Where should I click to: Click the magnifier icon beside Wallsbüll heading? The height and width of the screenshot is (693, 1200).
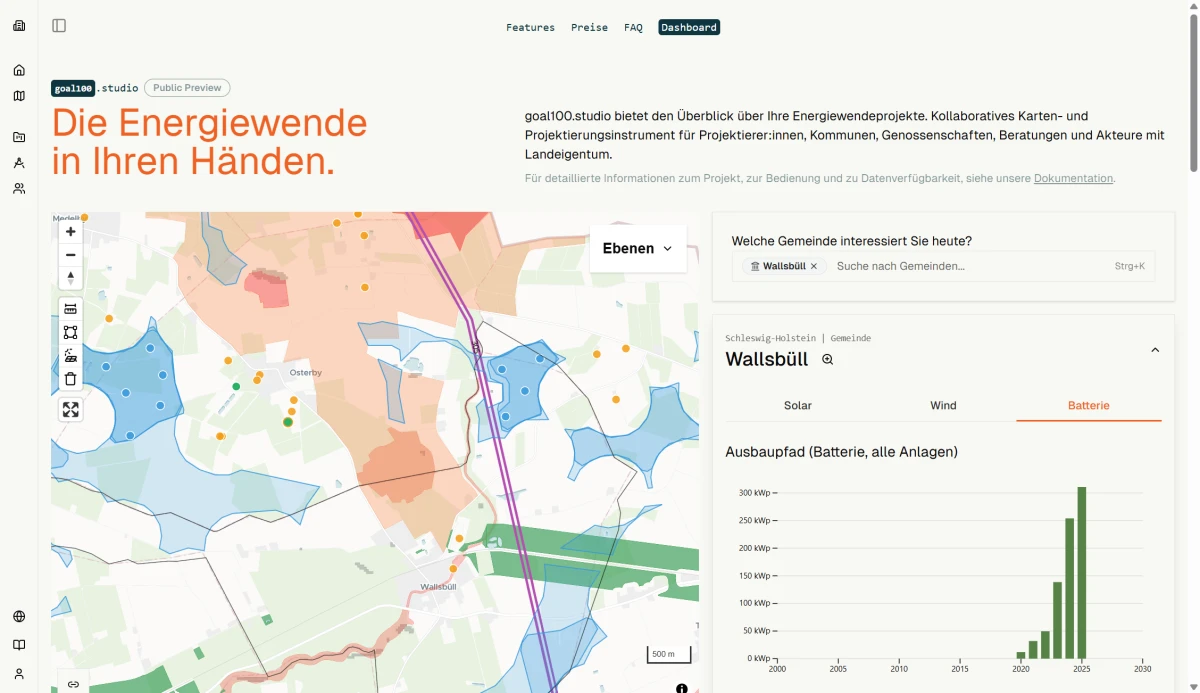click(x=827, y=360)
